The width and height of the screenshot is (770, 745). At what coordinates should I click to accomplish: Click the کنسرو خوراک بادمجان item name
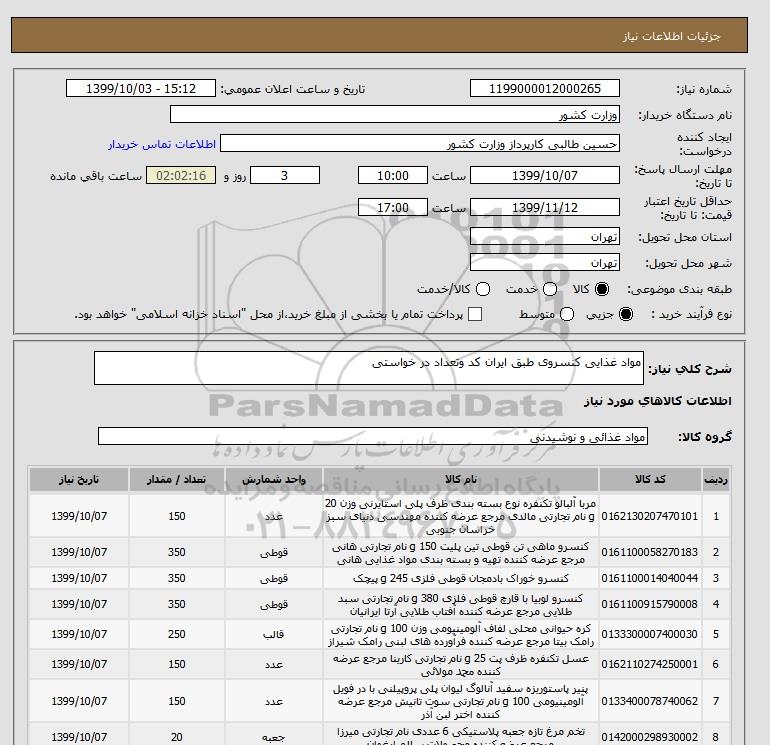(461, 578)
